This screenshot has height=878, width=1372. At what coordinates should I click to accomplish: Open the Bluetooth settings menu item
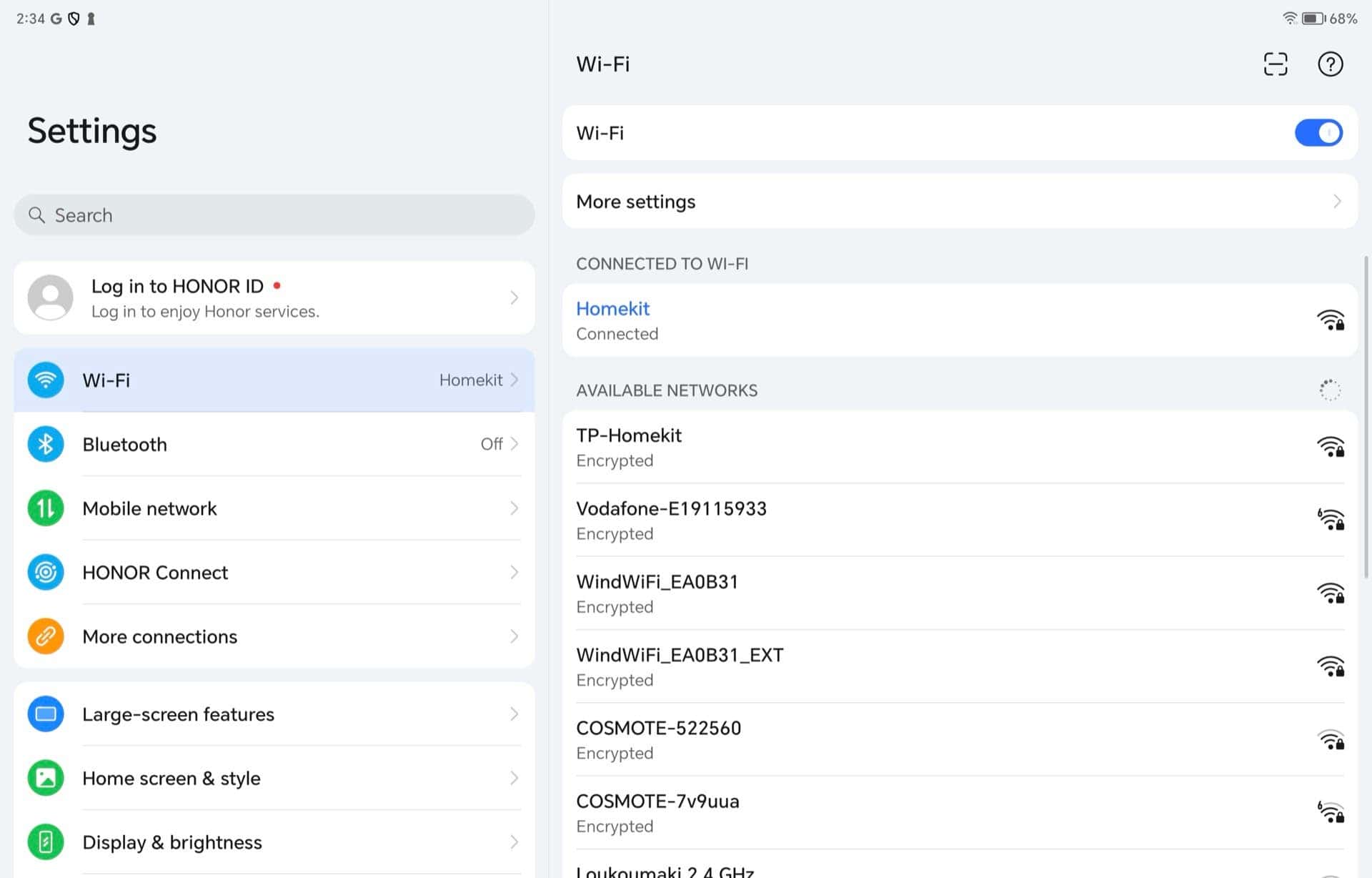[x=274, y=444]
